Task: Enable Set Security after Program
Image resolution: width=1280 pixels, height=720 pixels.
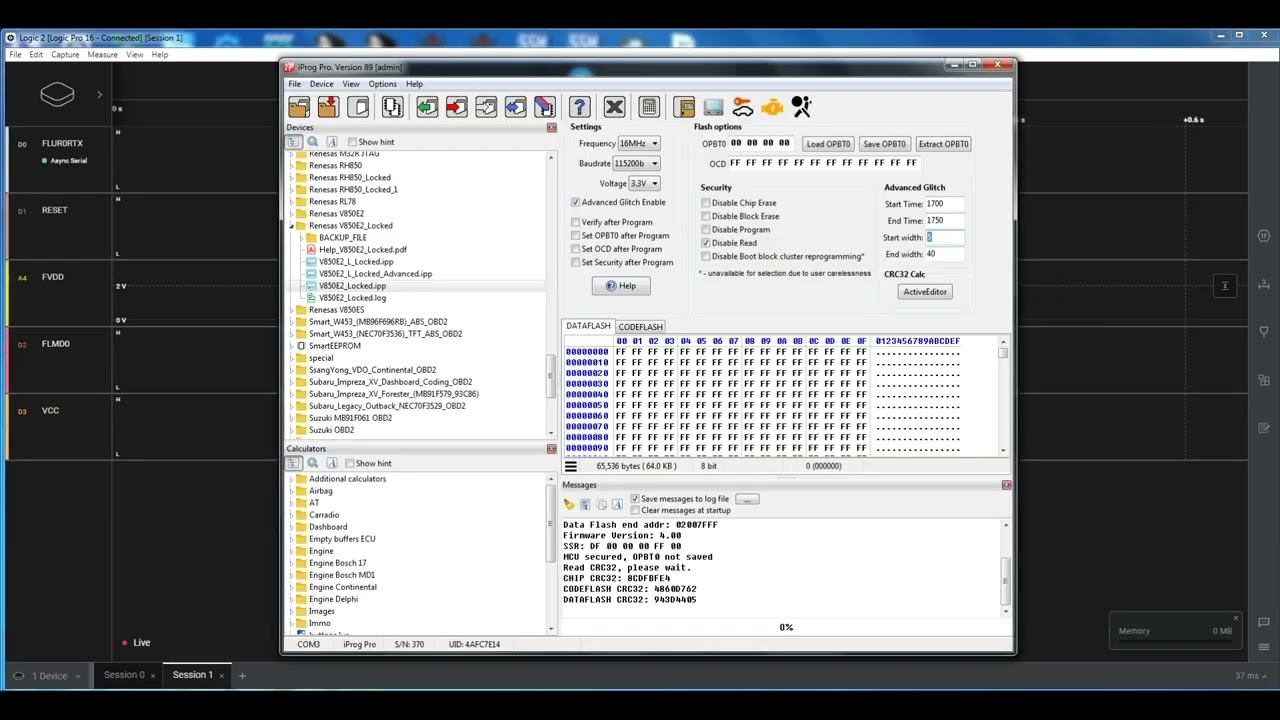Action: click(x=575, y=262)
